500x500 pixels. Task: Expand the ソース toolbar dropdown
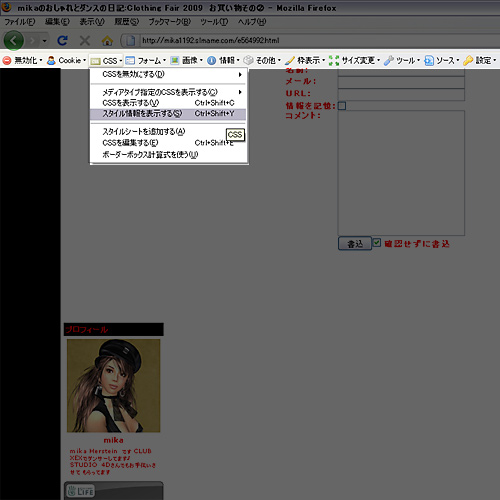(458, 60)
